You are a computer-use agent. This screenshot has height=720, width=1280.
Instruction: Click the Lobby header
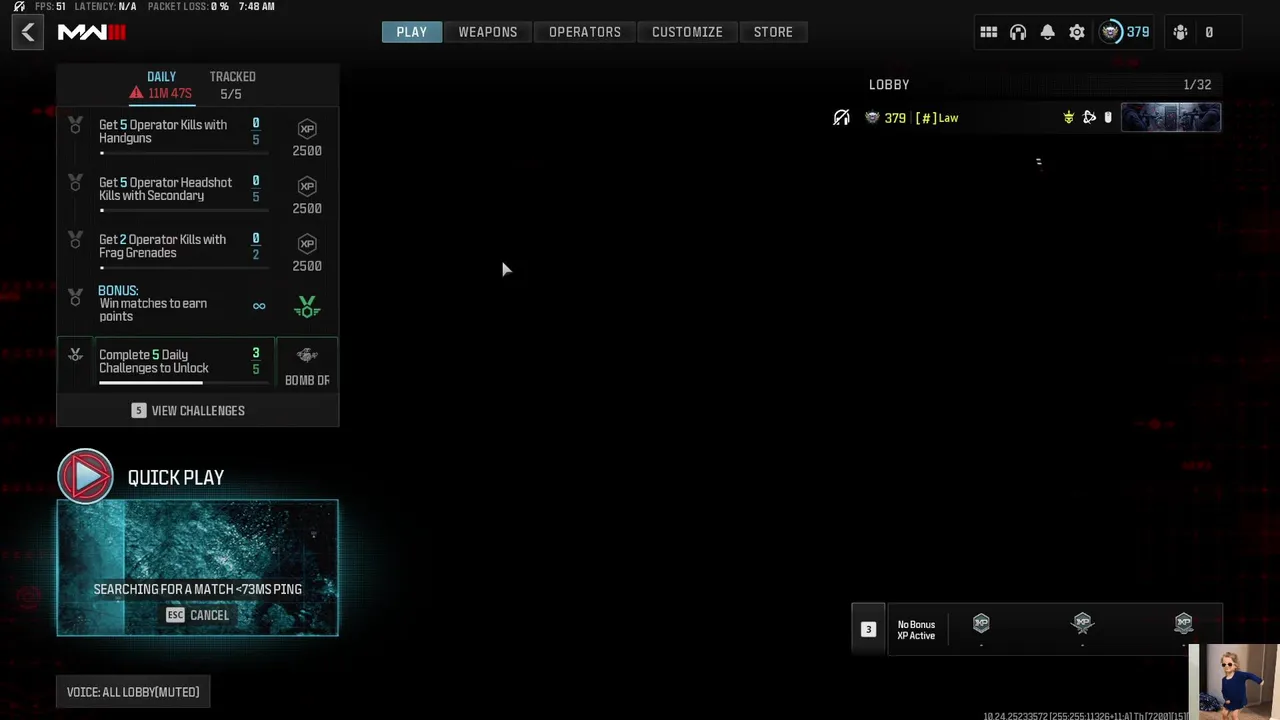[889, 85]
